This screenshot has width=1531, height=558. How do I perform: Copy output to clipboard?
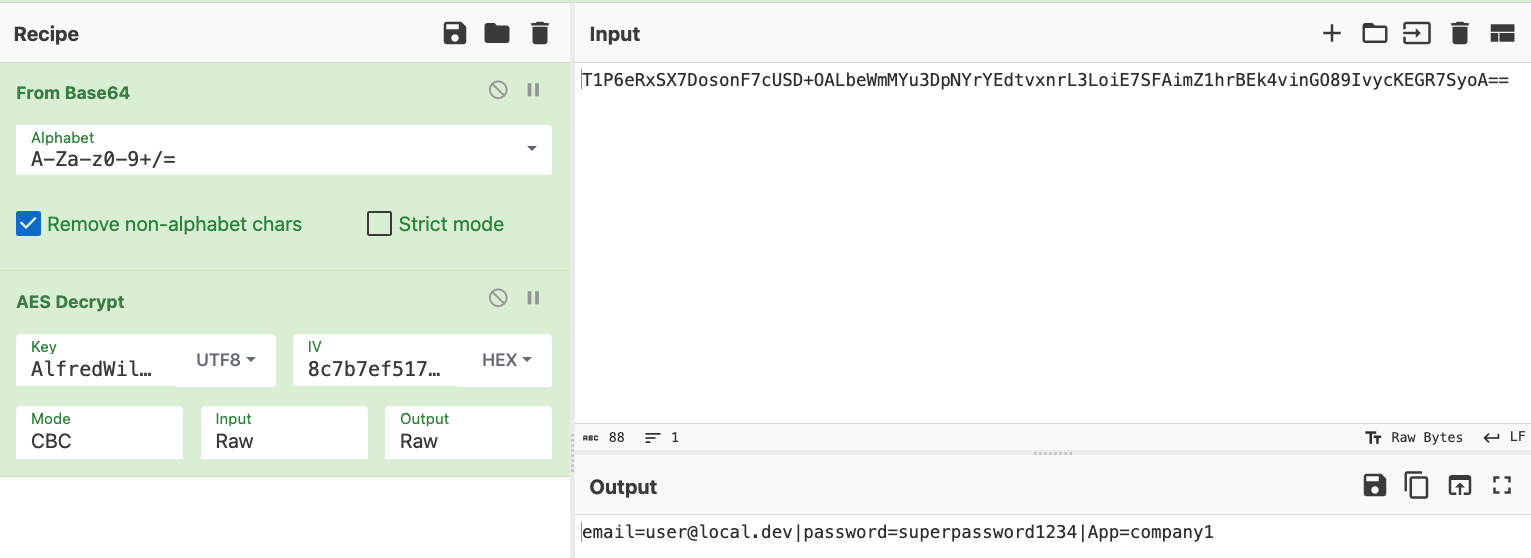tap(1417, 486)
